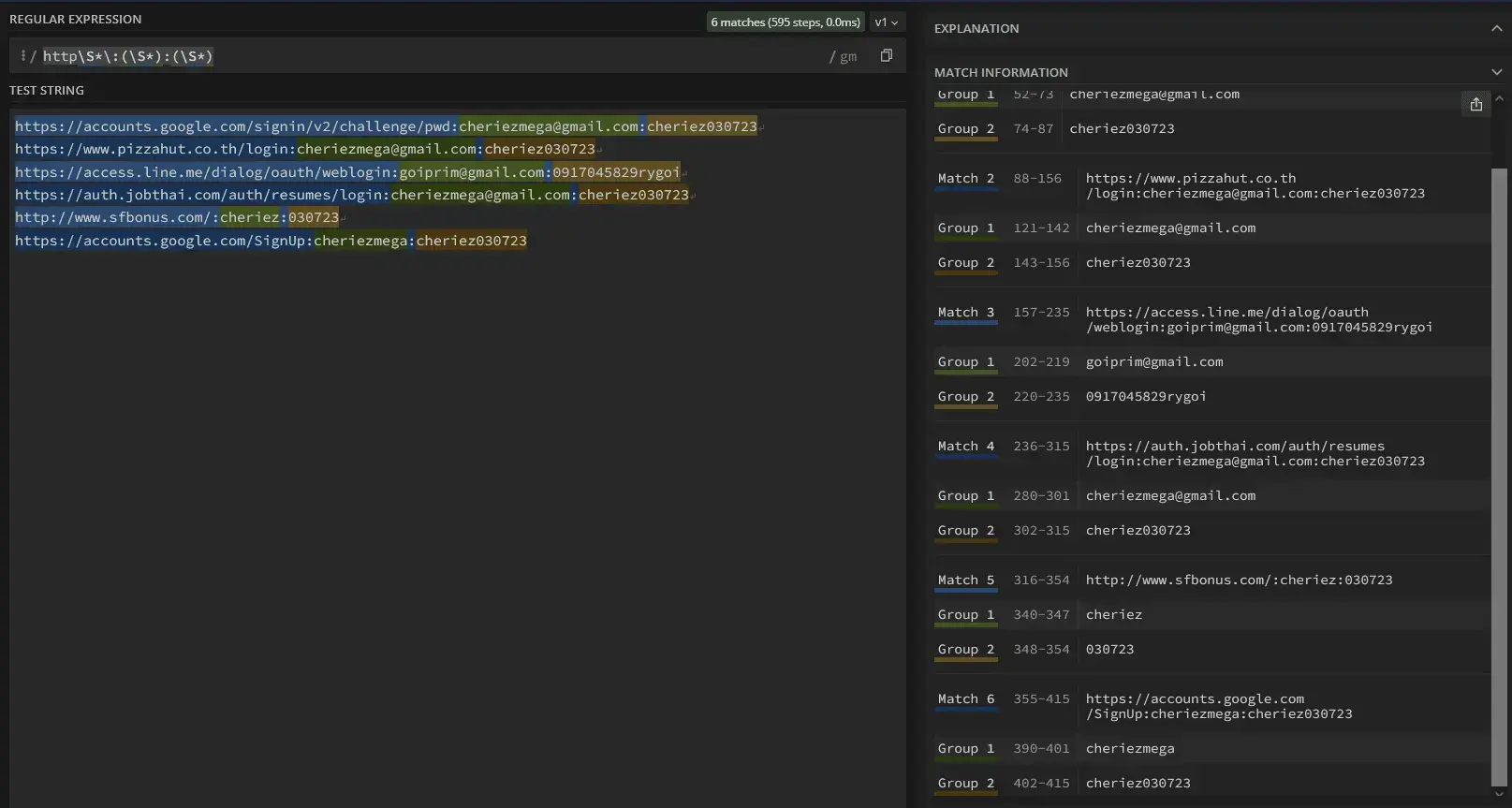The height and width of the screenshot is (808, 1512).
Task: Toggle the Match Information panel chevron
Action: [1496, 72]
